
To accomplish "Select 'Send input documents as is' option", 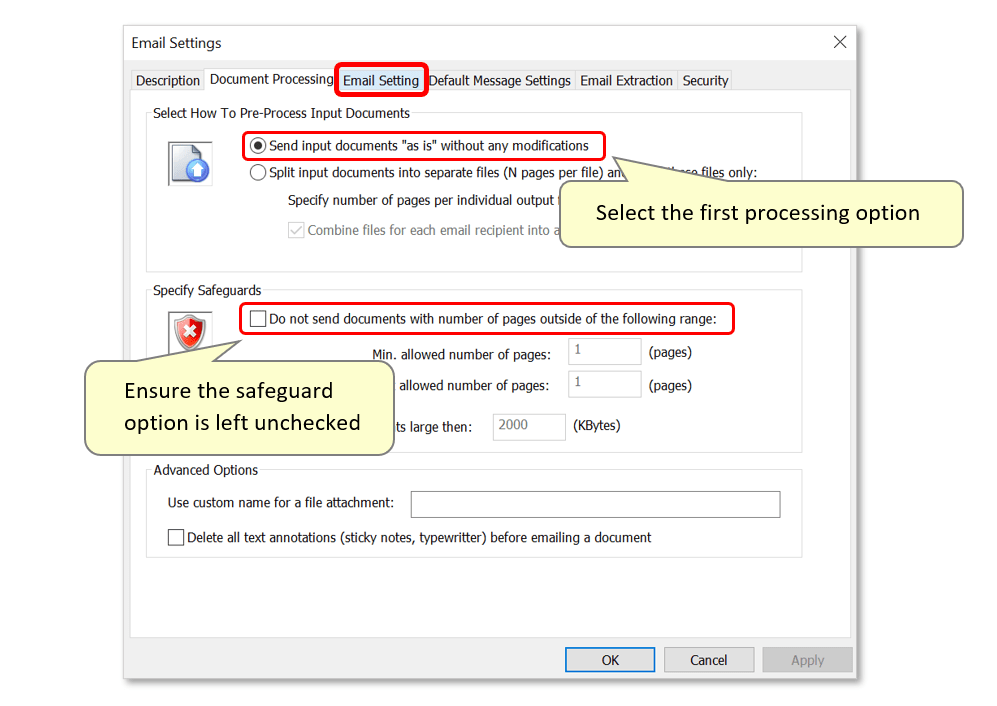I will pyautogui.click(x=257, y=145).
